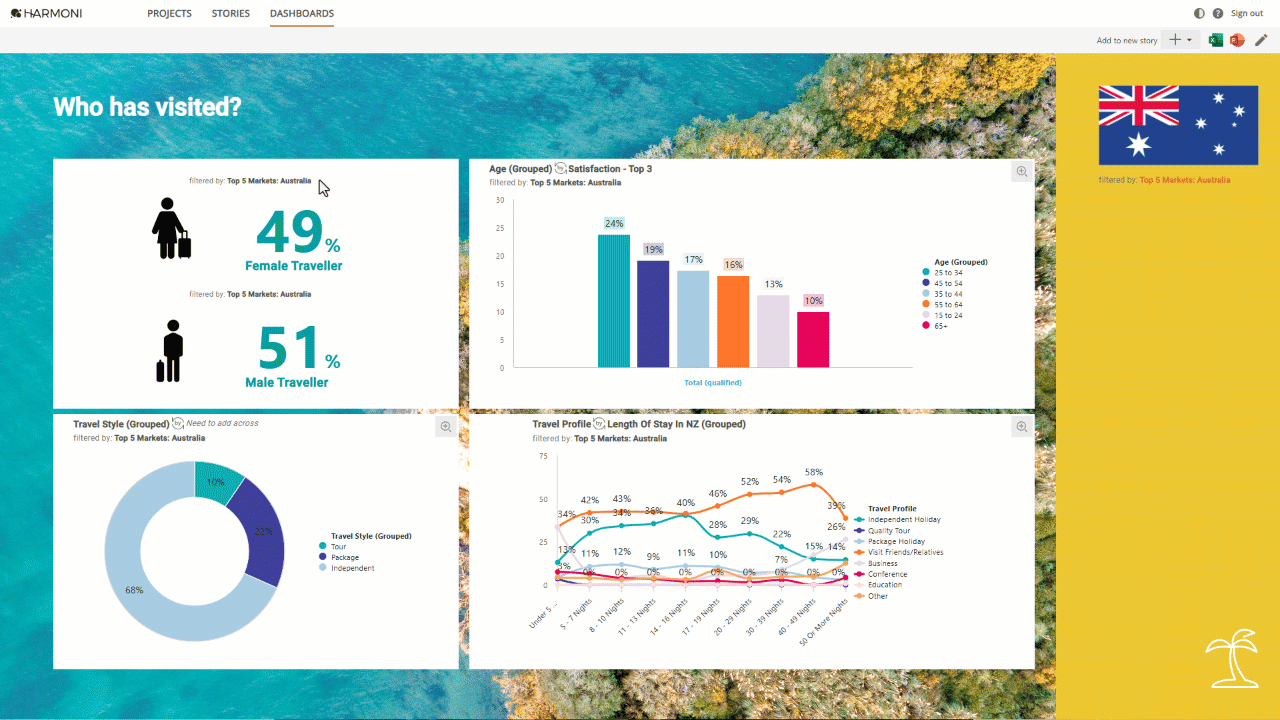This screenshot has height=720, width=1280.
Task: Zoom into the Travel Profile line chart
Action: click(x=1022, y=427)
